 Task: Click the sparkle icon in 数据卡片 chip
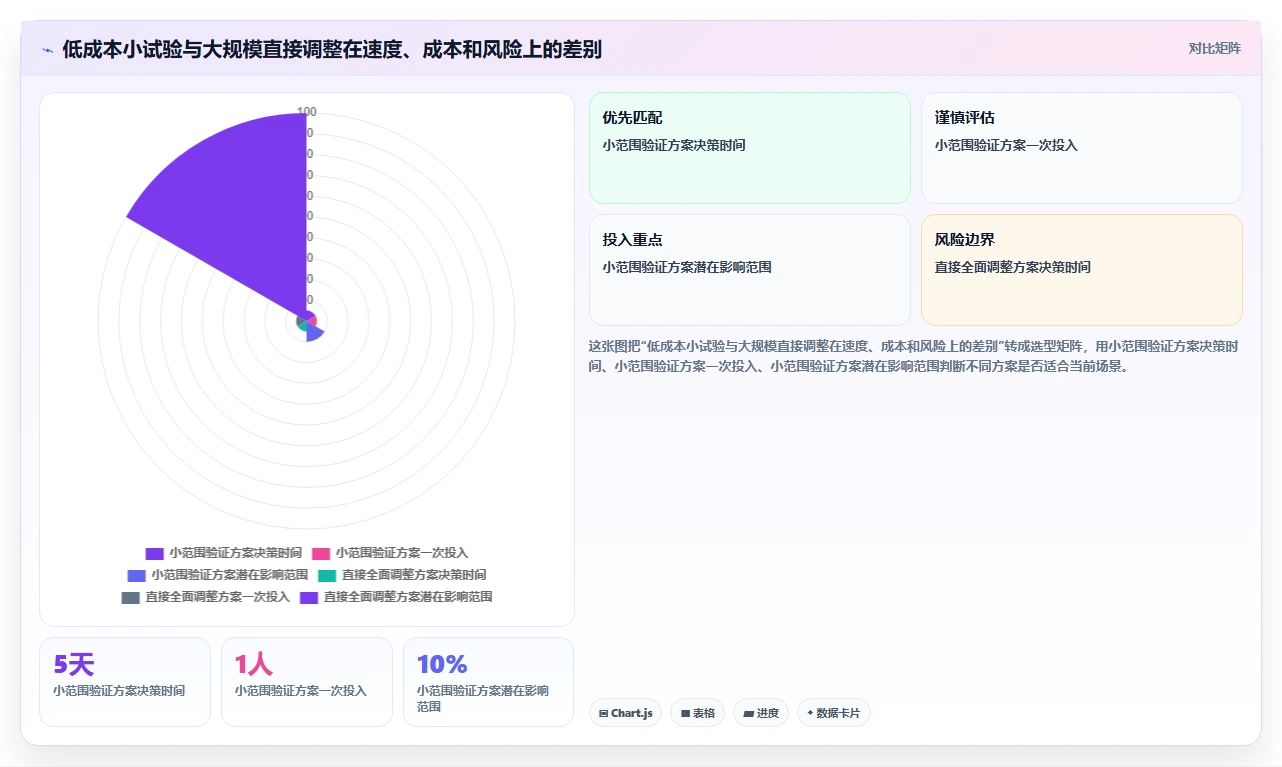click(810, 713)
